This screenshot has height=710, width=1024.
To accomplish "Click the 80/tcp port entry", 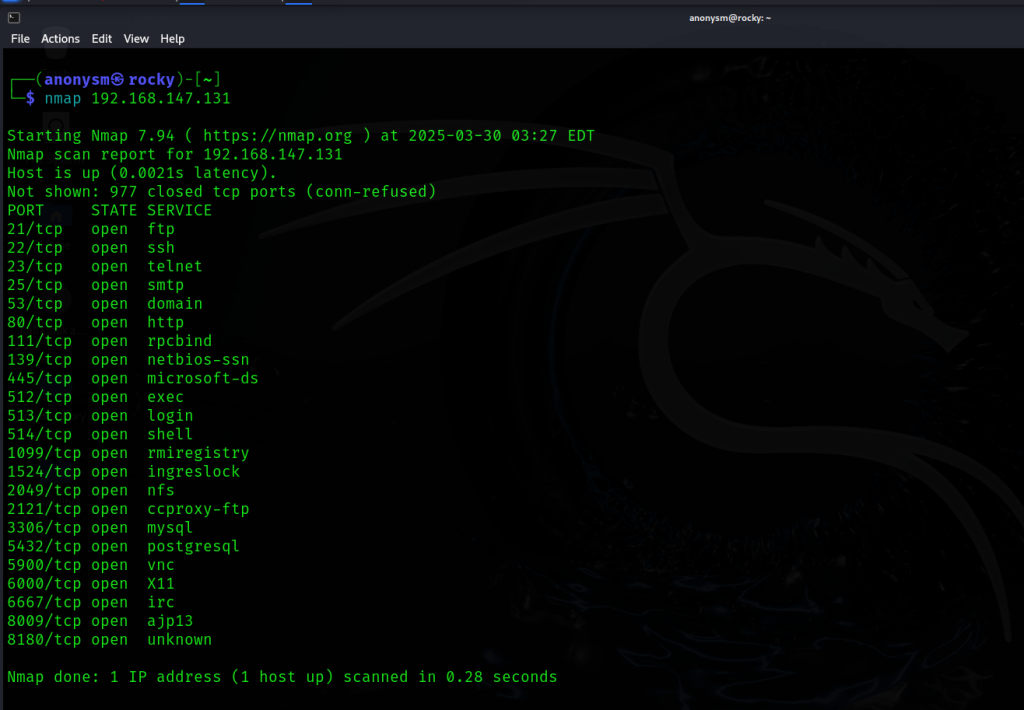I will click(35, 323).
